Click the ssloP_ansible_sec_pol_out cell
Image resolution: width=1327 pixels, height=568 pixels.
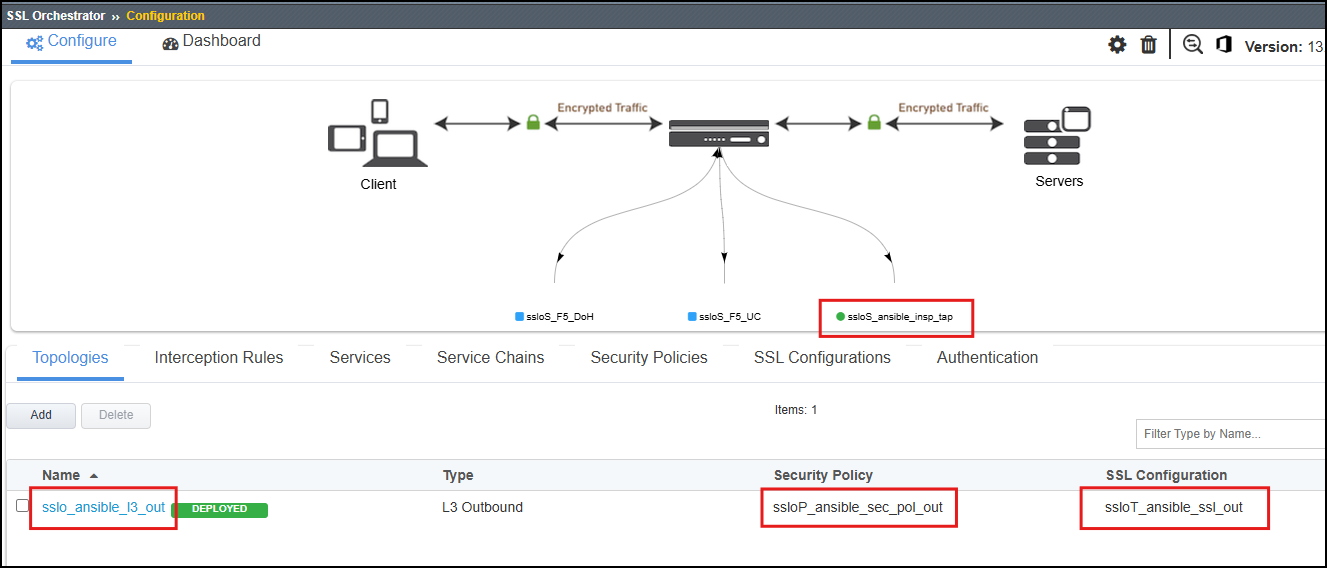[858, 507]
